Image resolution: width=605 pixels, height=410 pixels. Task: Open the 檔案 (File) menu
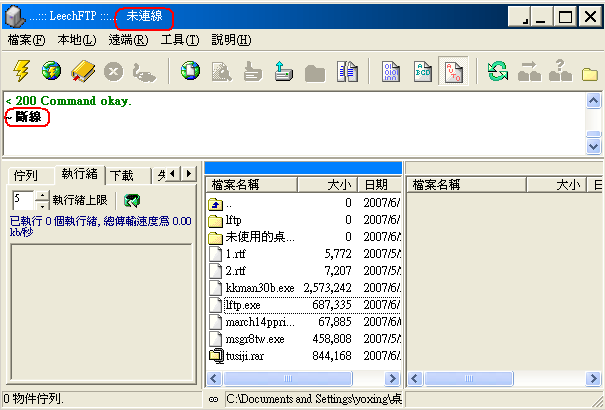click(26, 40)
